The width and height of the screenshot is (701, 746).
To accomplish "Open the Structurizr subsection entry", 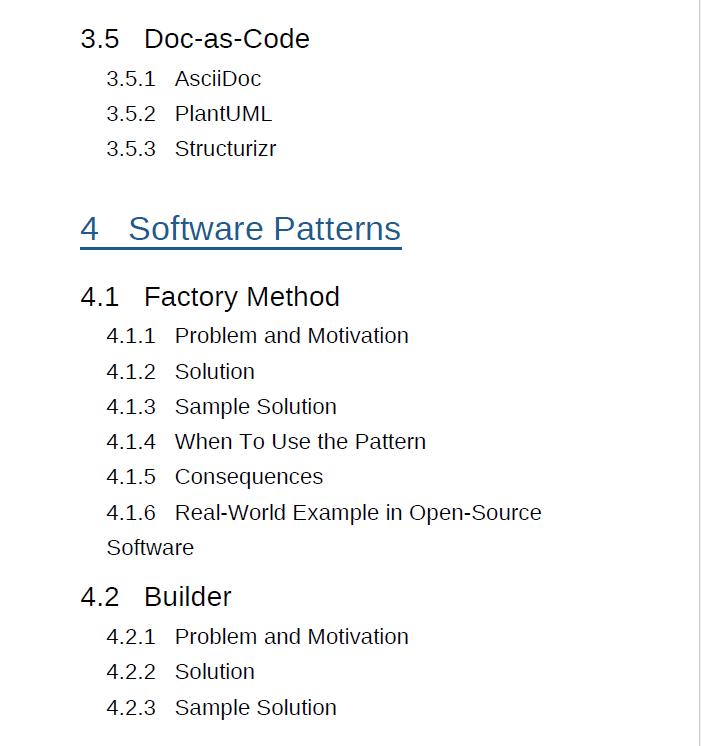I will pos(225,149).
